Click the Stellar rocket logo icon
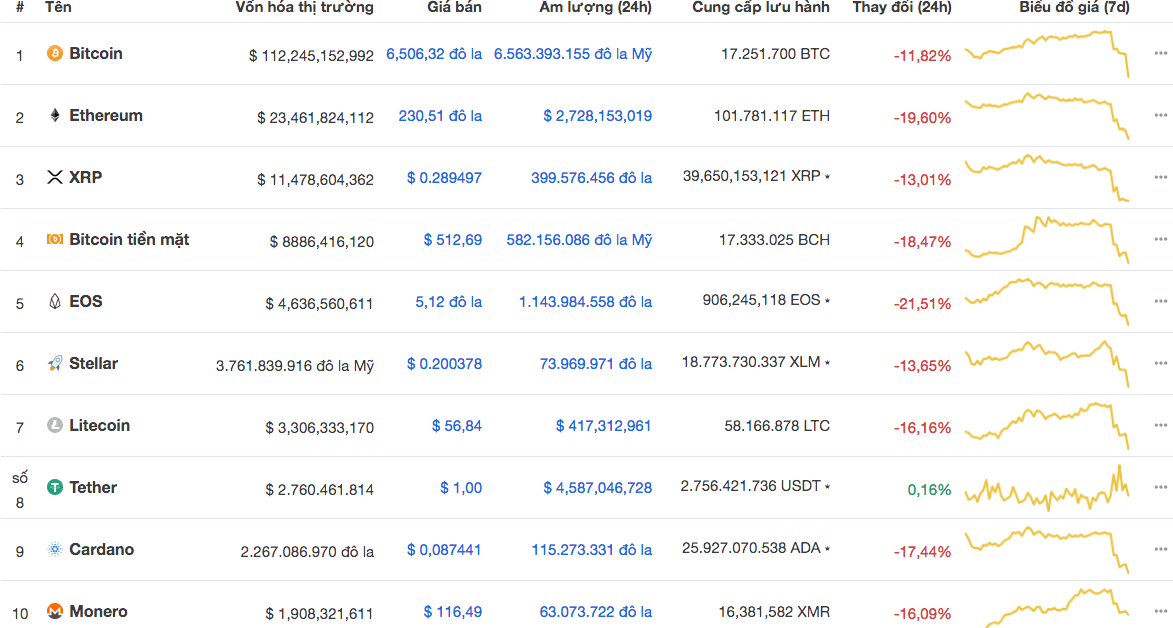The height and width of the screenshot is (628, 1173). tap(55, 364)
